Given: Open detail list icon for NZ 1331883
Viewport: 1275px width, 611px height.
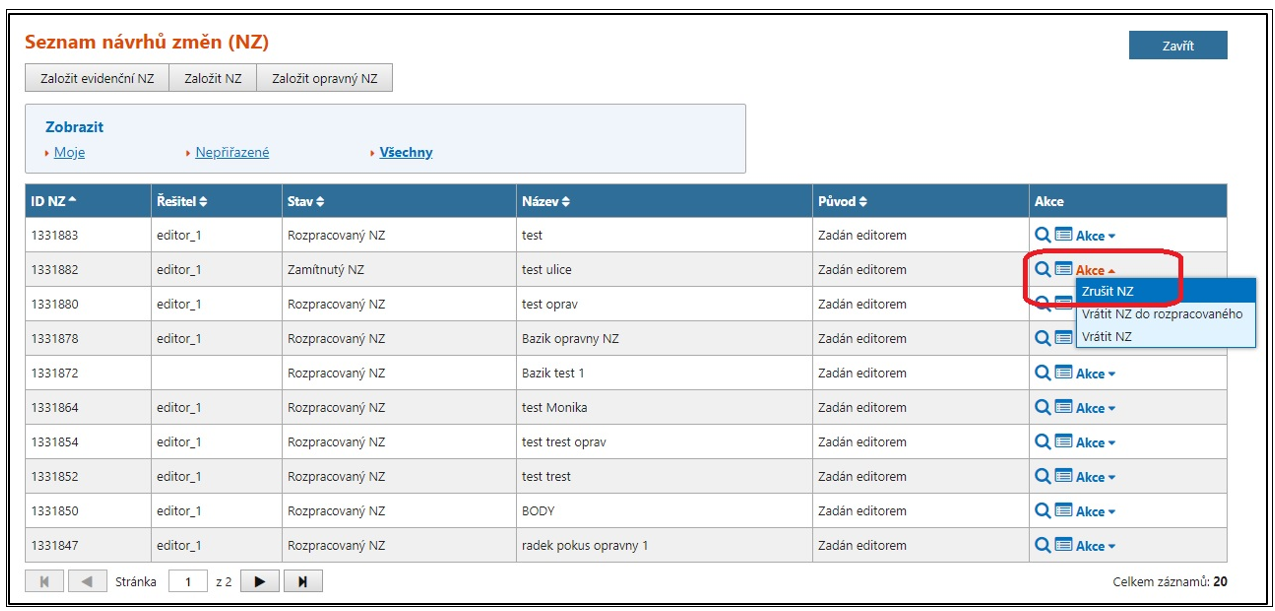Looking at the screenshot, I should click(1063, 235).
